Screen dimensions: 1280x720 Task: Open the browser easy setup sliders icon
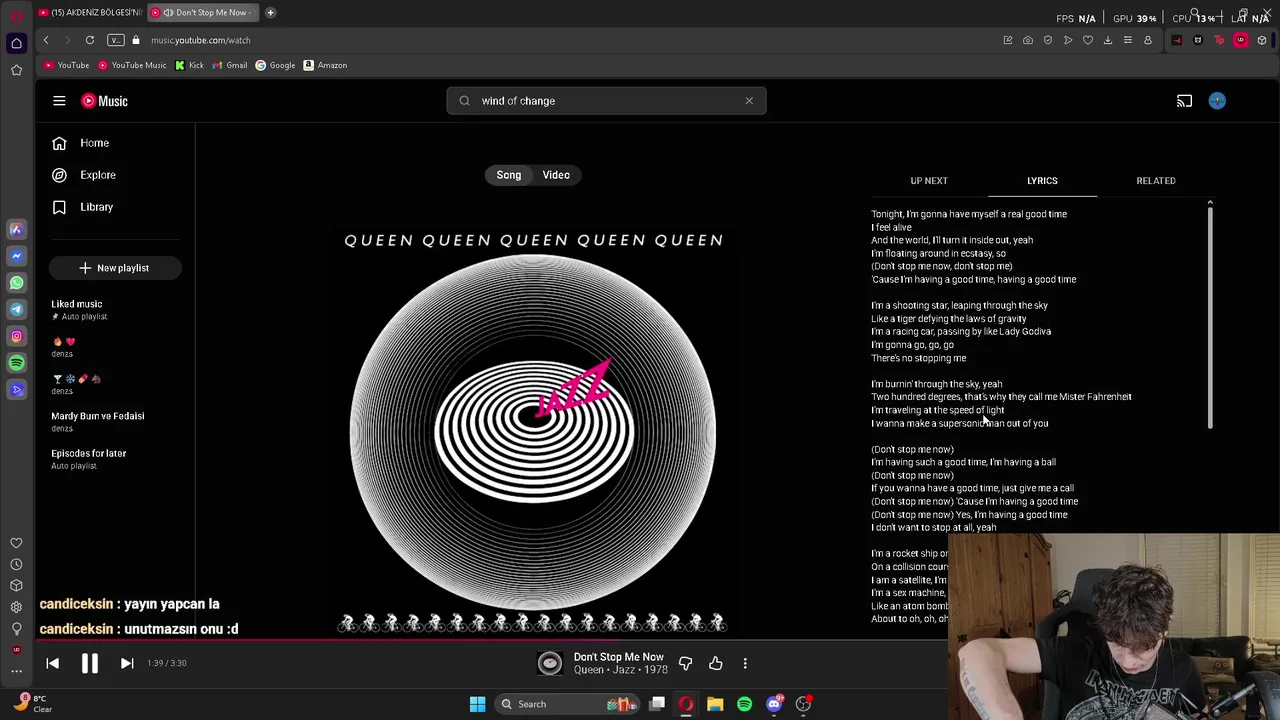click(x=1128, y=40)
